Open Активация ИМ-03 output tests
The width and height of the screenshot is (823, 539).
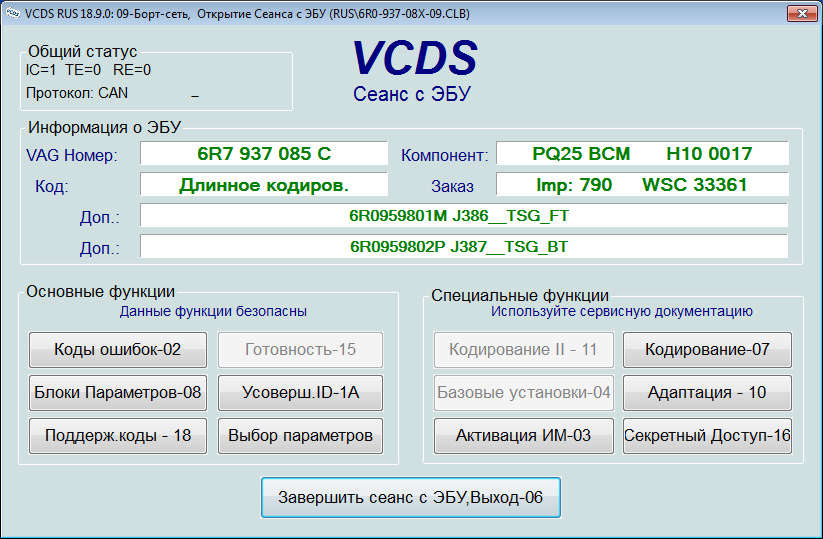pos(523,436)
